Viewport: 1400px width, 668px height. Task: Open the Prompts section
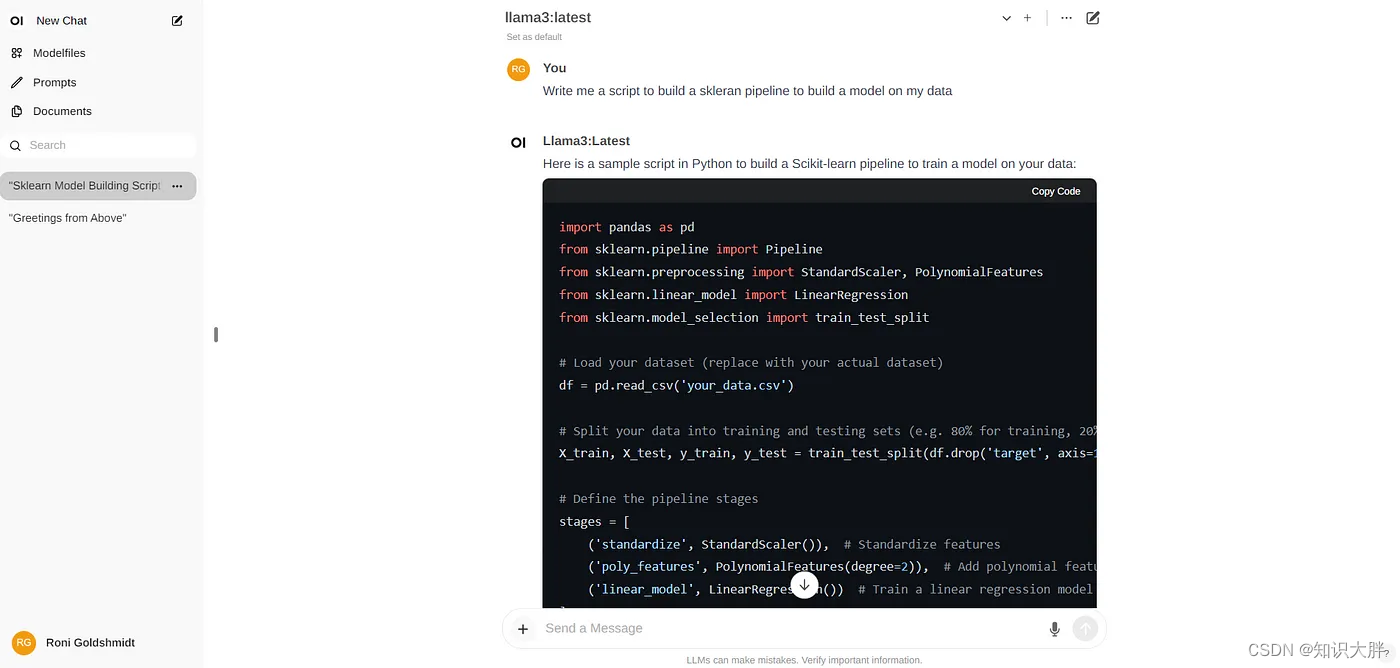(54, 82)
